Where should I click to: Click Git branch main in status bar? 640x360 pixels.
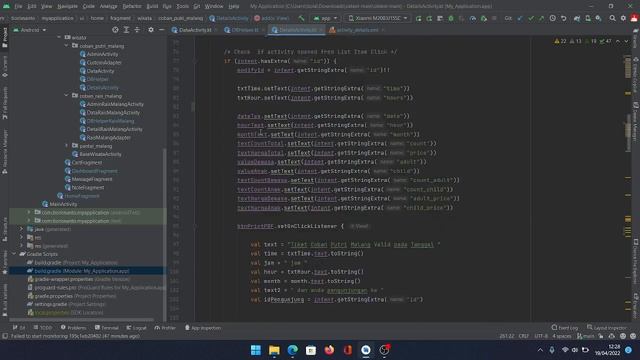[x=586, y=336]
